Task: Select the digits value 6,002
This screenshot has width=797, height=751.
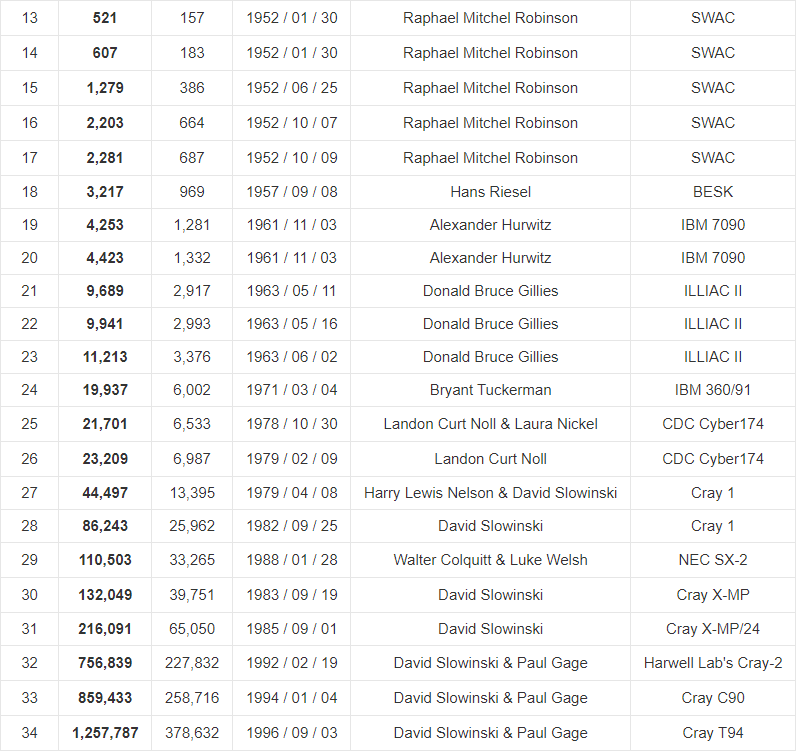Action: click(192, 390)
